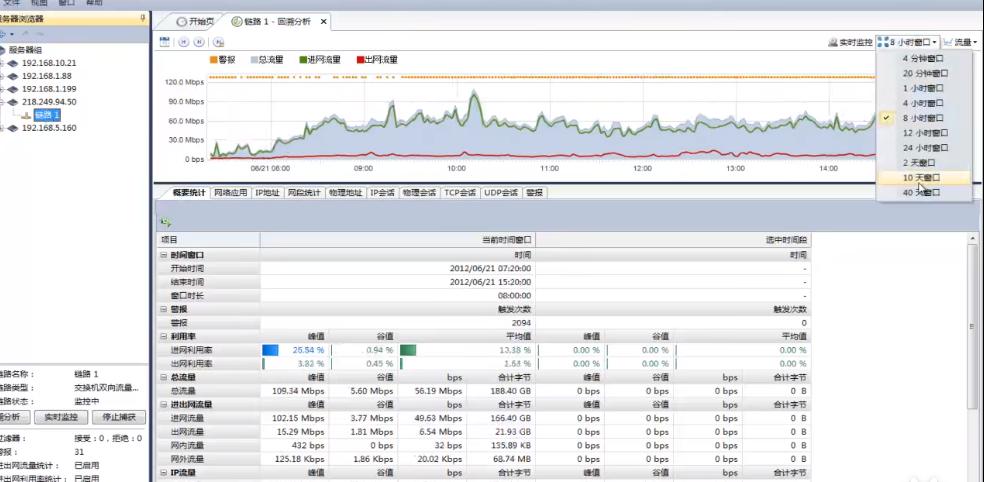Select the 192.168.10.21 server node
Viewport: 984px width, 482px height.
[46, 62]
